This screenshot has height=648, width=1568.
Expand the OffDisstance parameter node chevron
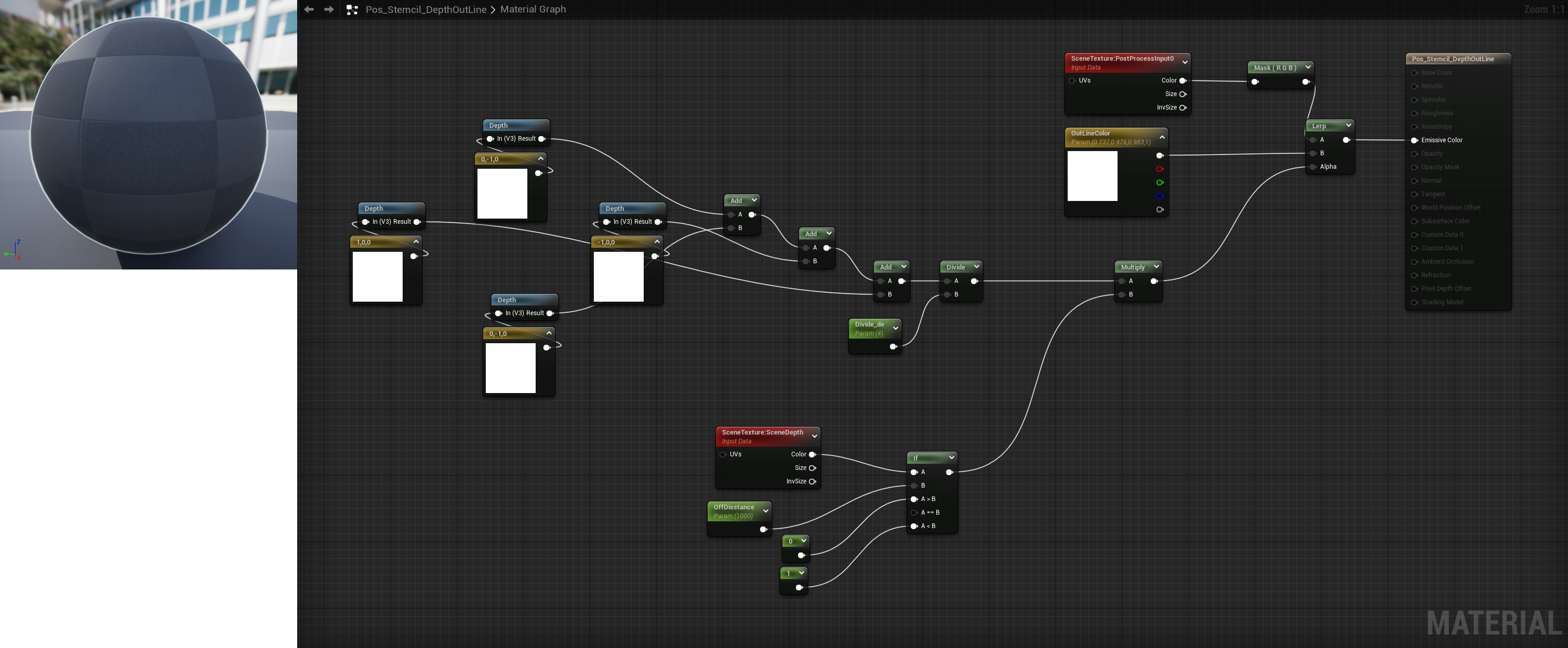[x=766, y=510]
